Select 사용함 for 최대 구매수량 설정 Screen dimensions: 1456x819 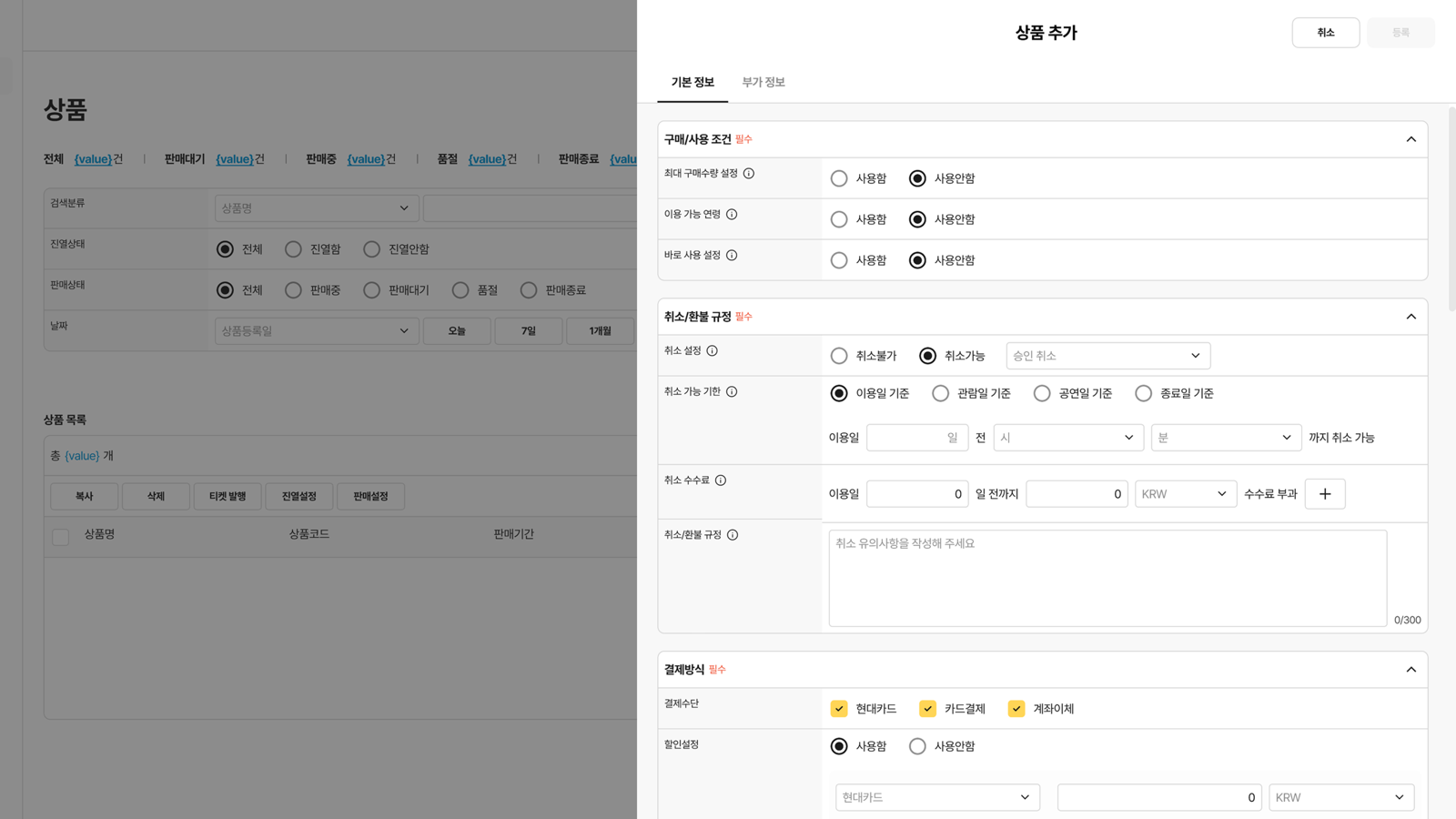coord(839,178)
